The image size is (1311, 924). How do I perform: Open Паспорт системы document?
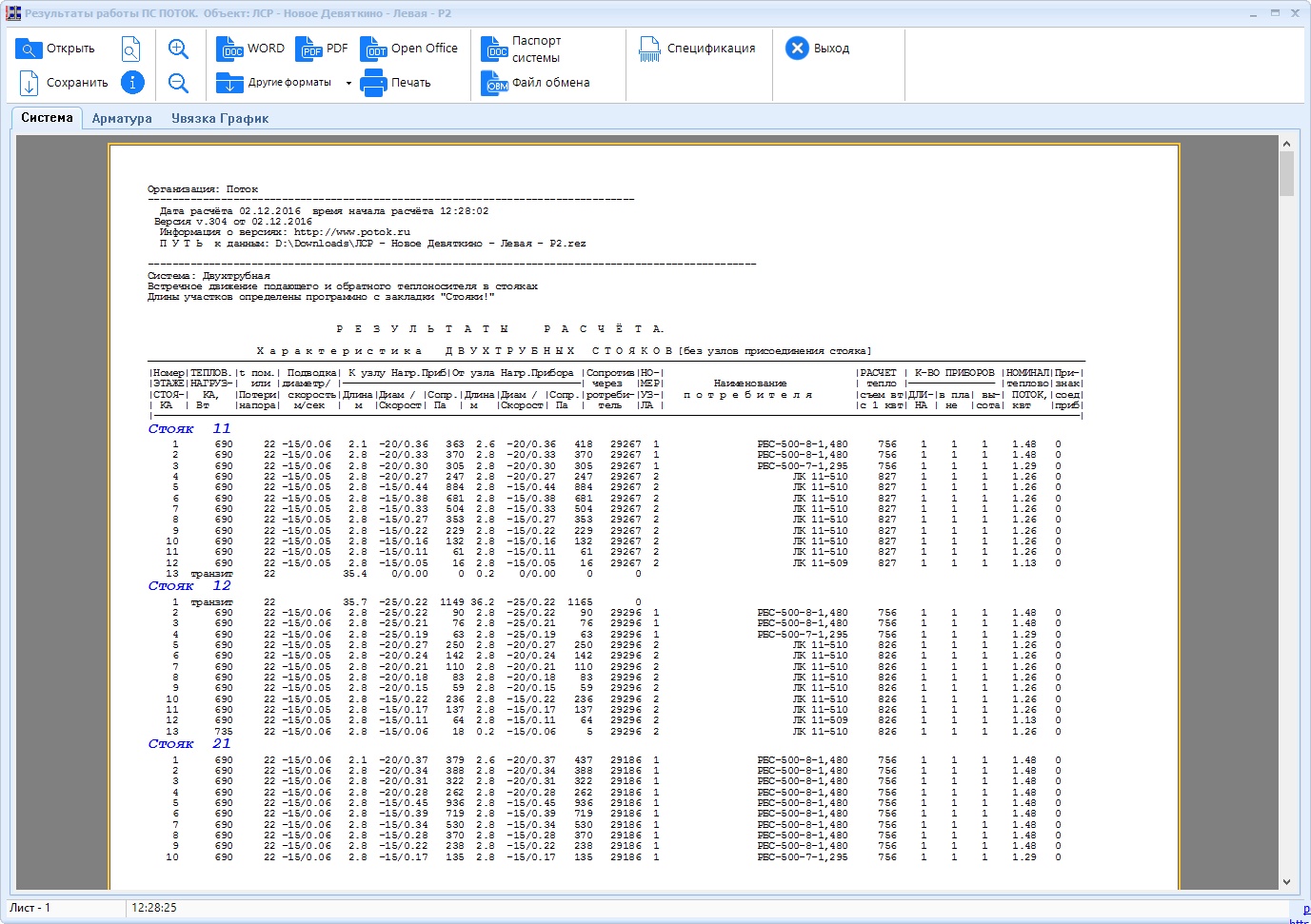[522, 49]
